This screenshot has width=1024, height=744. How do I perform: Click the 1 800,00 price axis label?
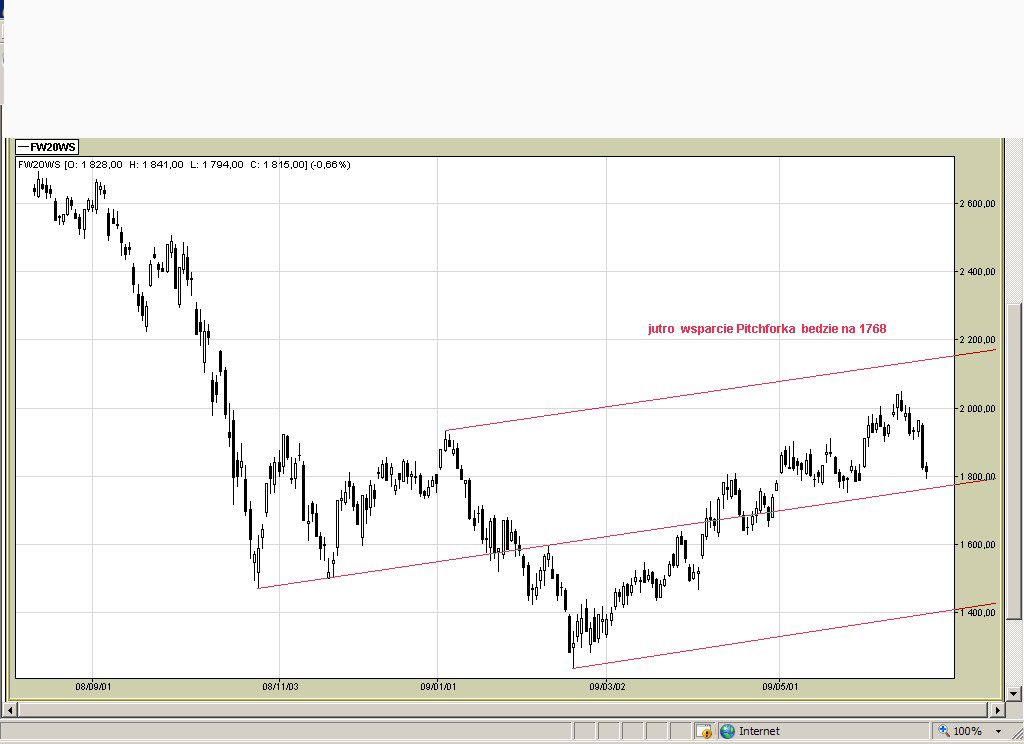[977, 477]
